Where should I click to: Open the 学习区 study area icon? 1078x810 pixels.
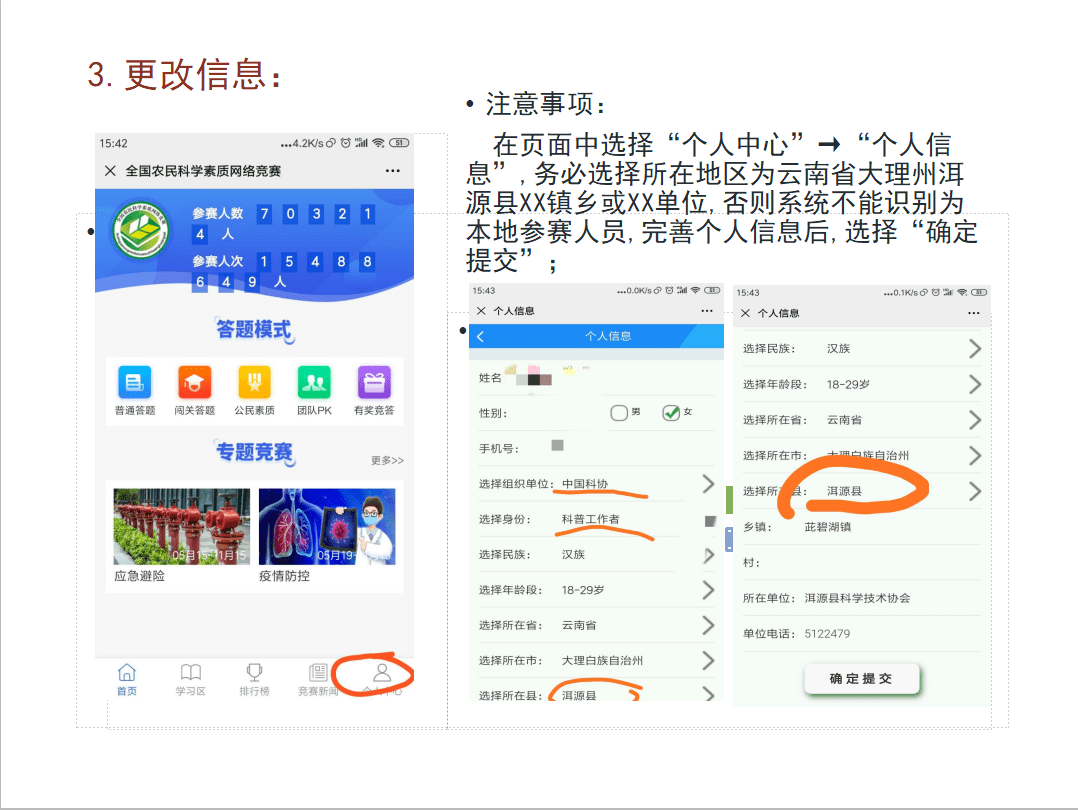190,678
